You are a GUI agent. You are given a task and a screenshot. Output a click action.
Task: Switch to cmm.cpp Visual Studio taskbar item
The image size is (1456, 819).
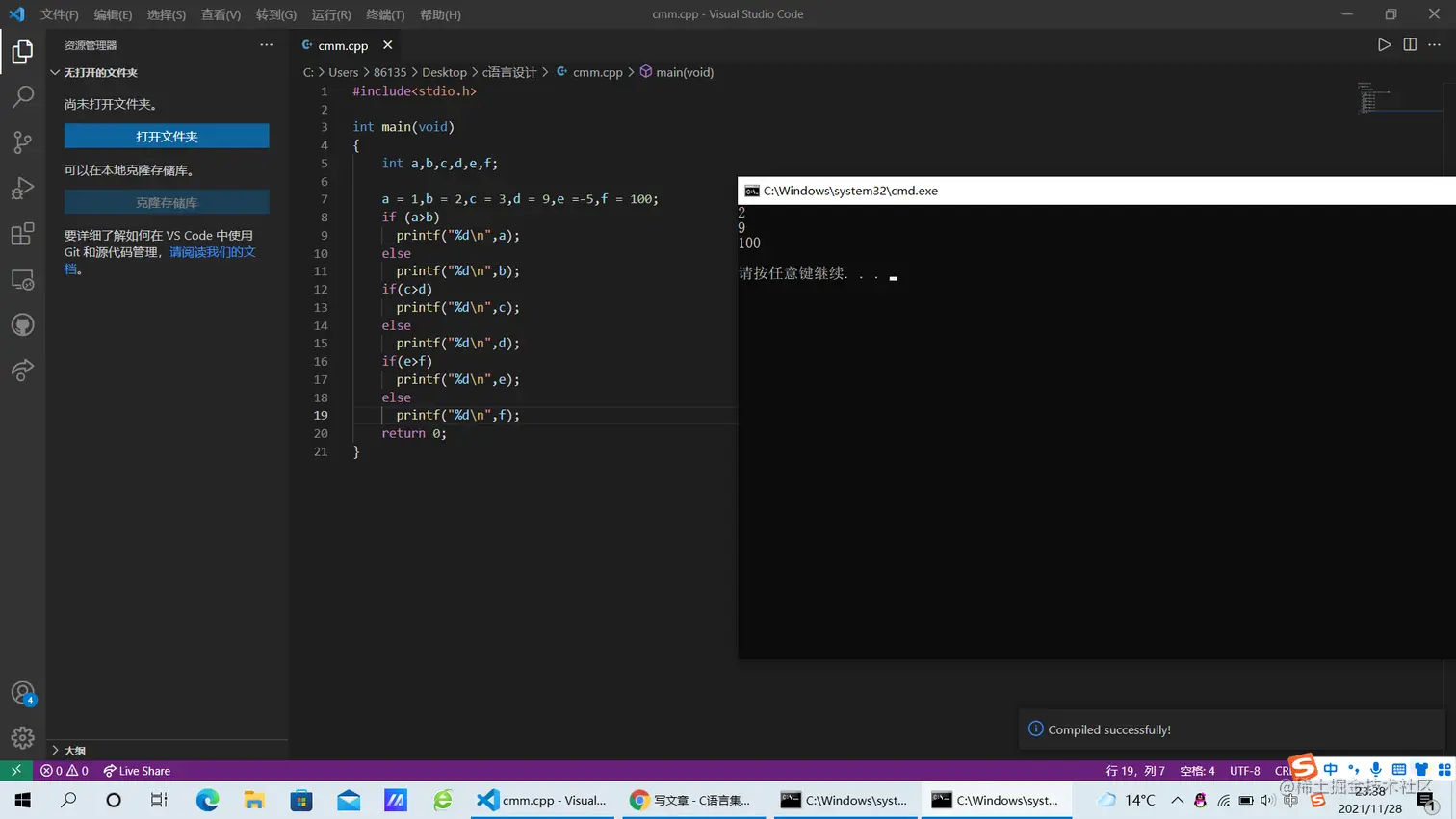click(x=542, y=800)
